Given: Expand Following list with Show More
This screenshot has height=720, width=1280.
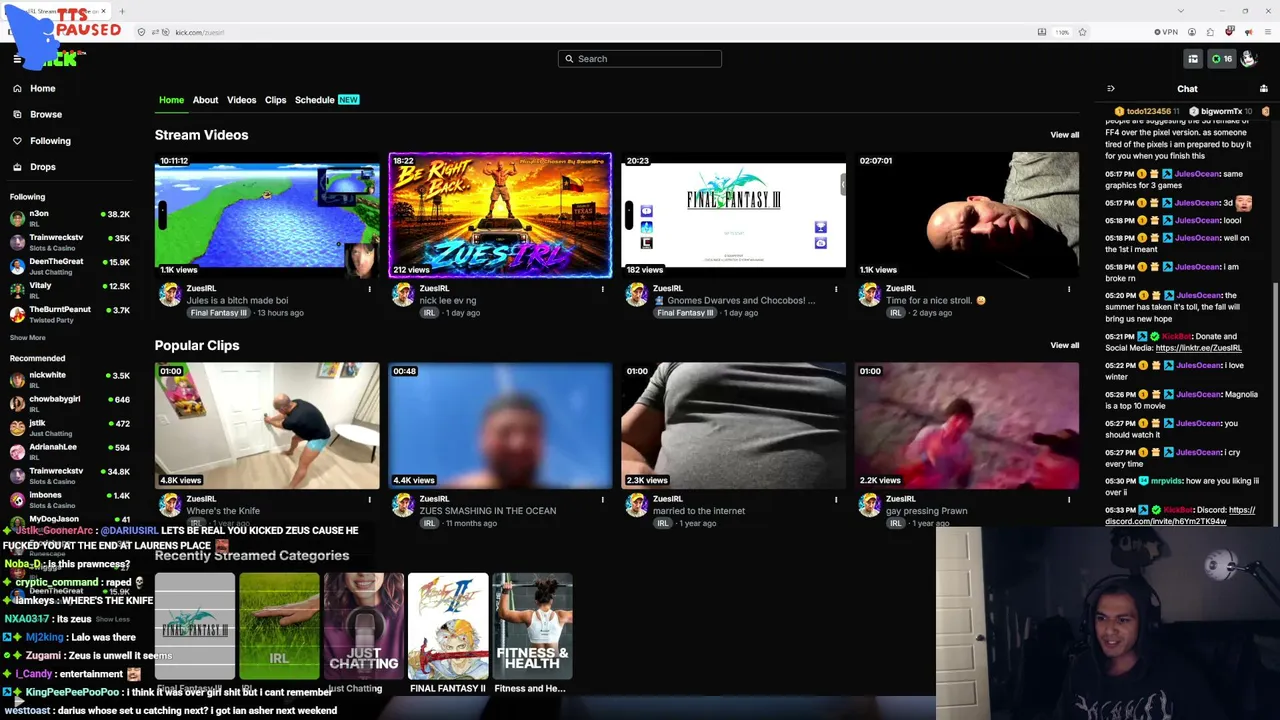Looking at the screenshot, I should [28, 338].
